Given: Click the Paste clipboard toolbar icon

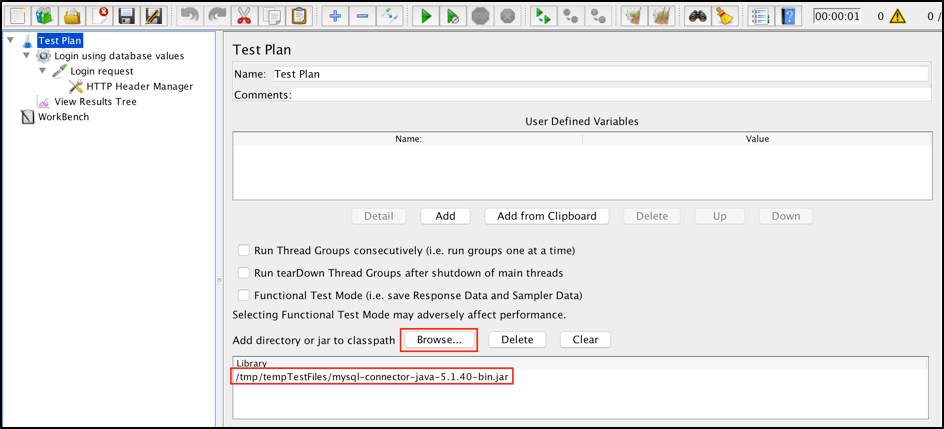Looking at the screenshot, I should [298, 16].
